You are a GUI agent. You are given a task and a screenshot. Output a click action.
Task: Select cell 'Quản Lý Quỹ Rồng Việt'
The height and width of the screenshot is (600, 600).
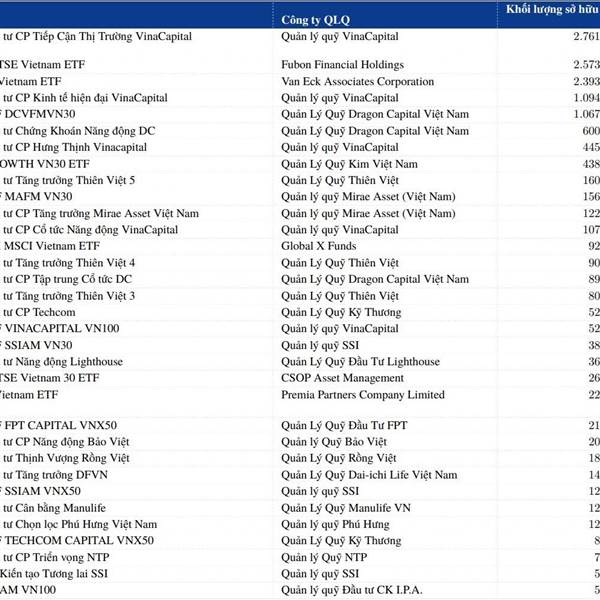339,458
